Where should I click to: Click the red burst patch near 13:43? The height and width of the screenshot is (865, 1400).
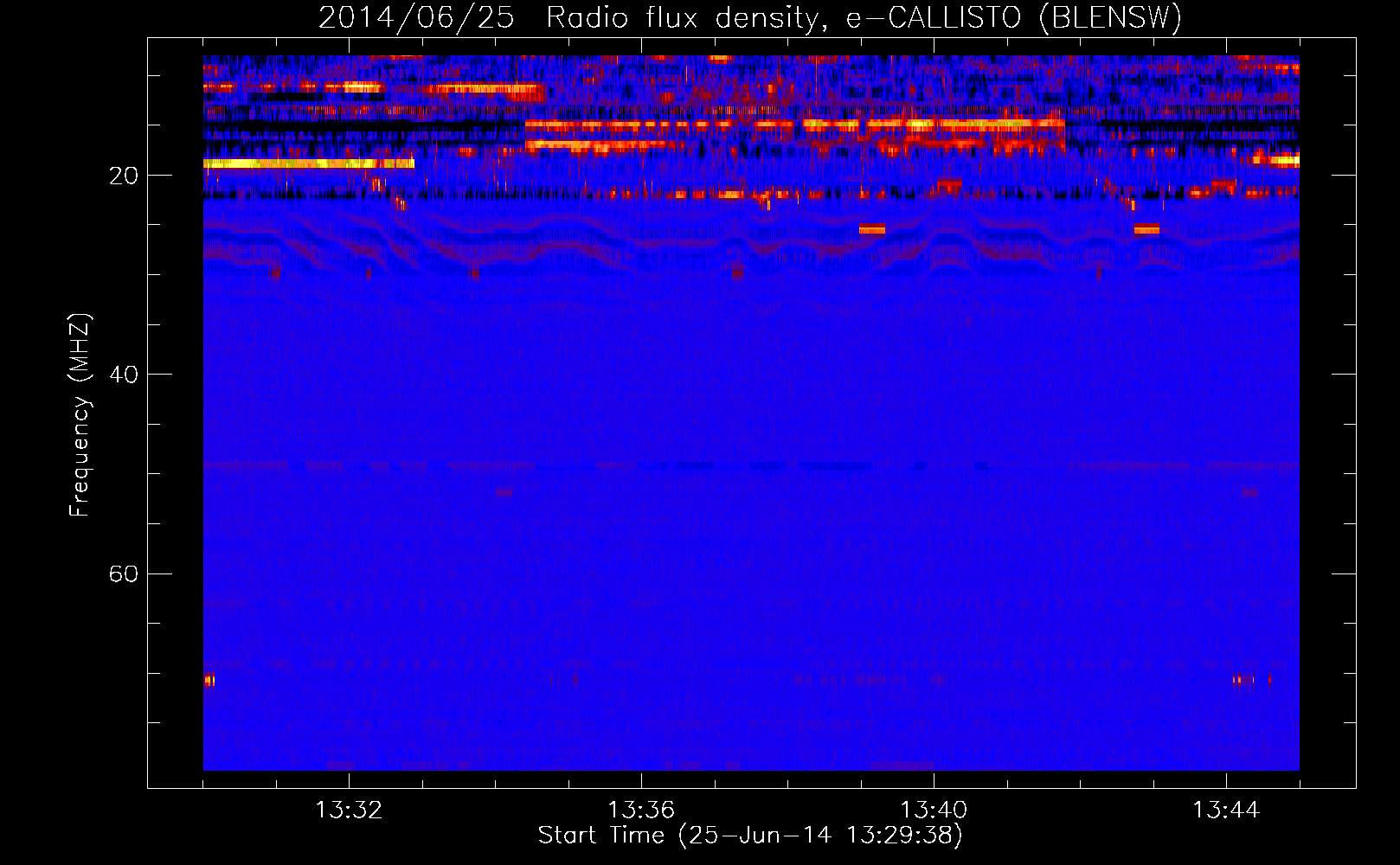pyautogui.click(x=1146, y=229)
